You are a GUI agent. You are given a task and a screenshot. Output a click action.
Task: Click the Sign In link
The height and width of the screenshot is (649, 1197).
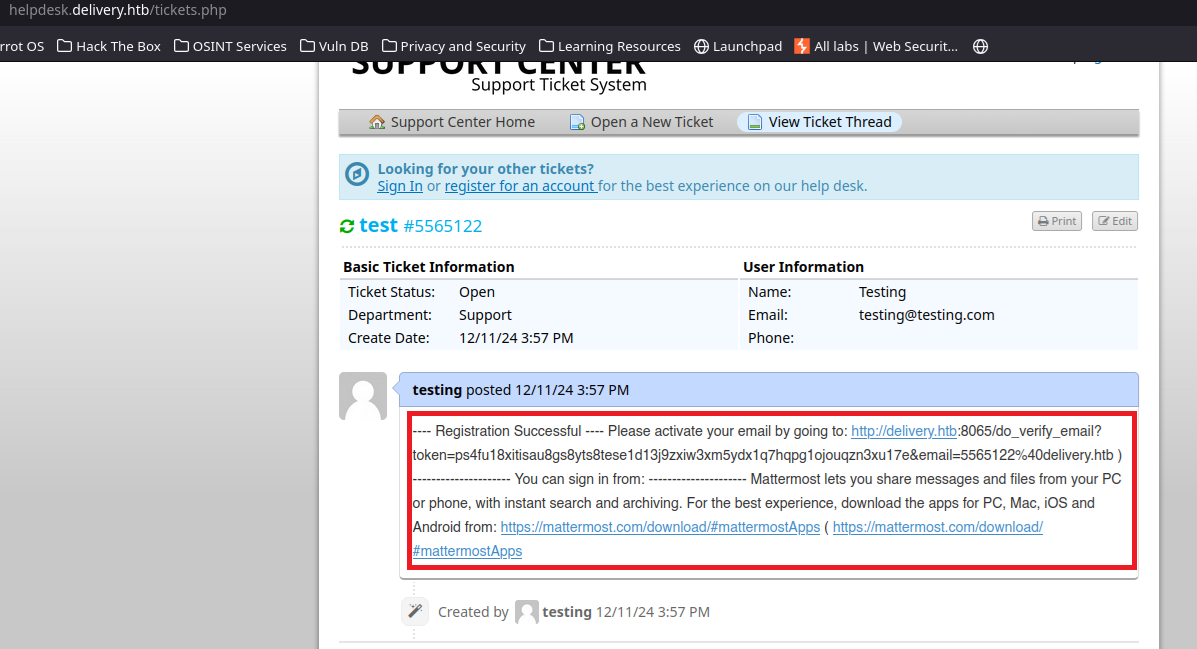(400, 186)
